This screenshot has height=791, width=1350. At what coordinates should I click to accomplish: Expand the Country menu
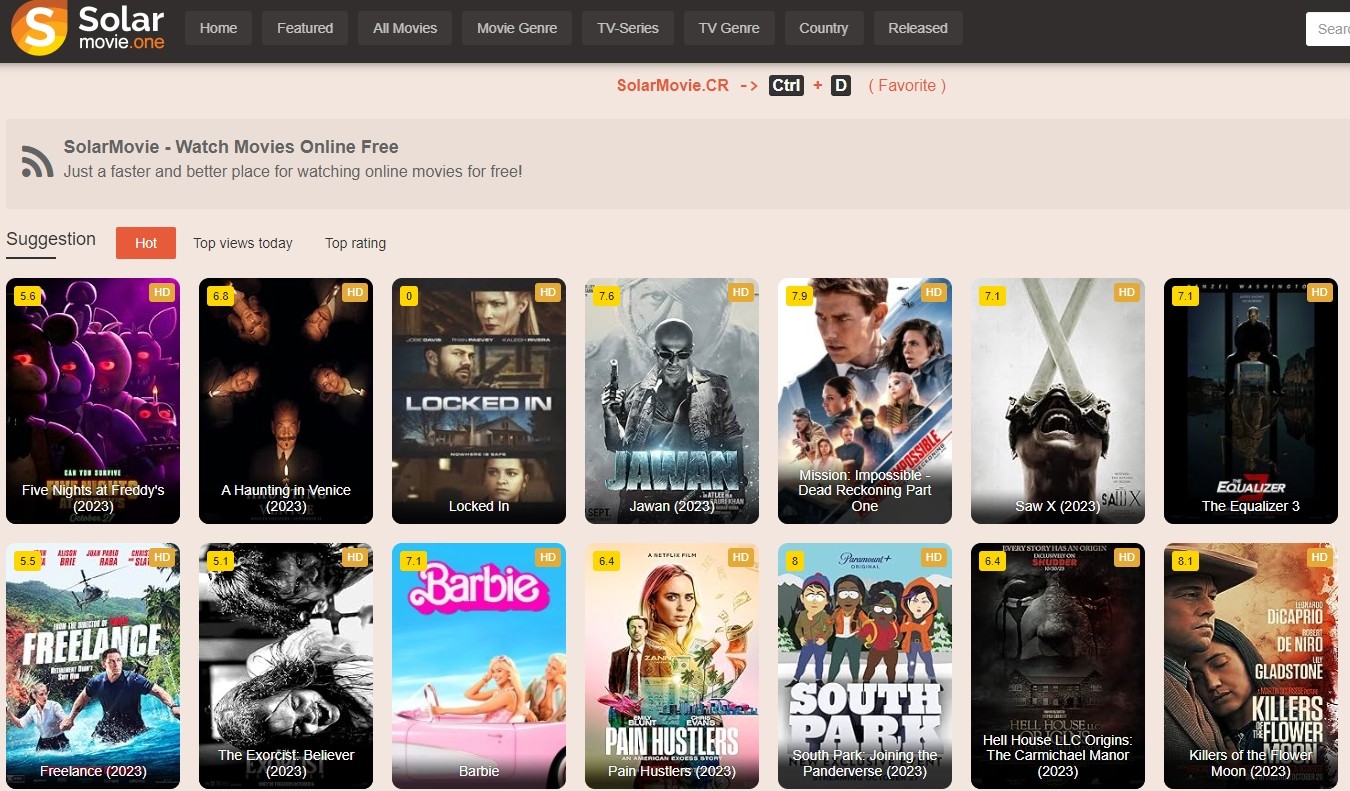[x=824, y=28]
